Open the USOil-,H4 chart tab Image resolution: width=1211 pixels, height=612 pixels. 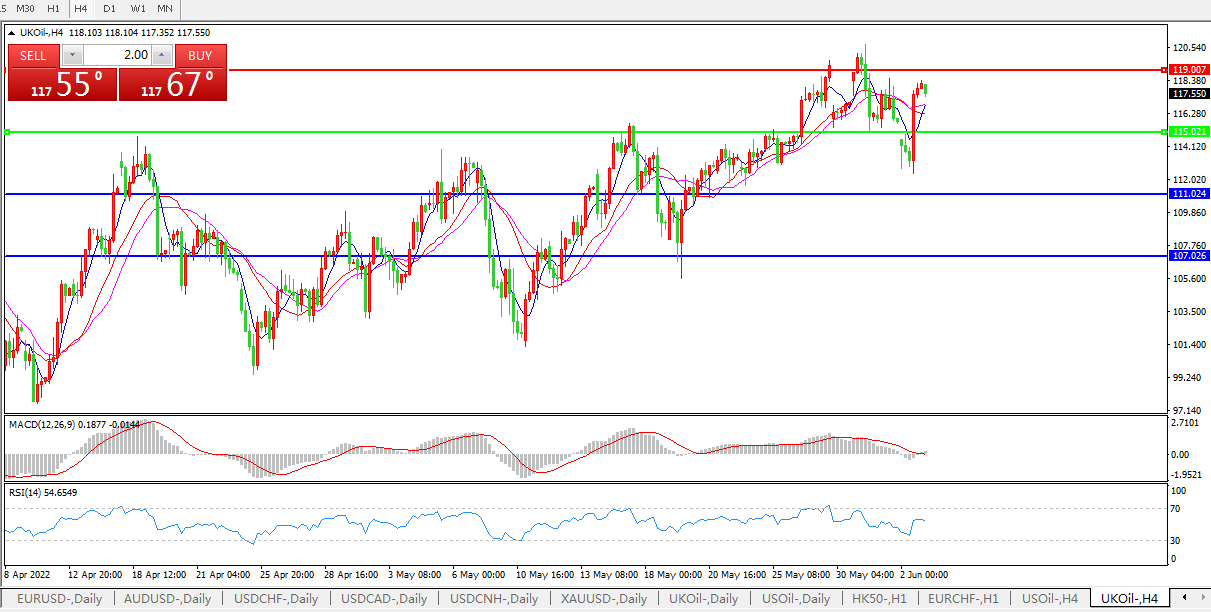(1043, 599)
